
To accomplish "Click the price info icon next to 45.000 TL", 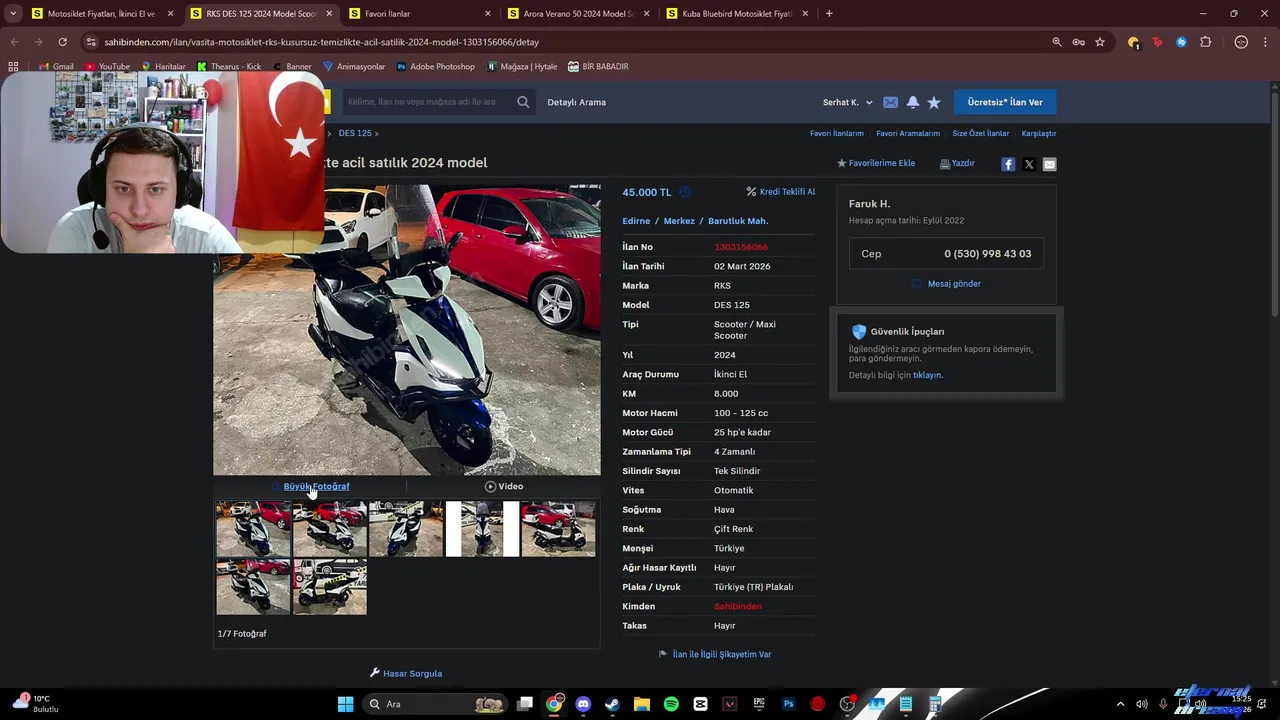I will (x=685, y=192).
